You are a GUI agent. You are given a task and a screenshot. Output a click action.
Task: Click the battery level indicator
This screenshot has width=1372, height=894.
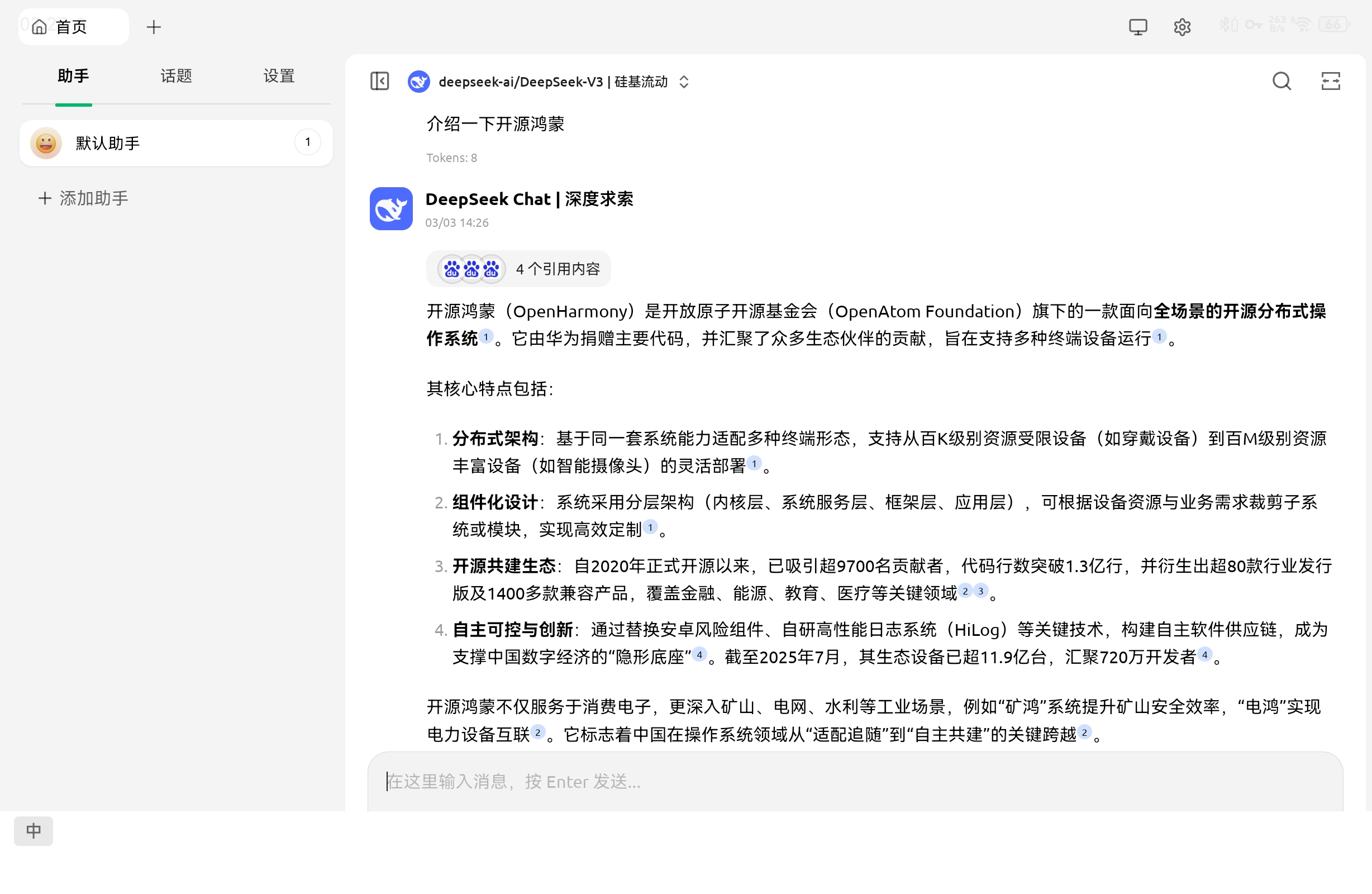coord(1334,24)
